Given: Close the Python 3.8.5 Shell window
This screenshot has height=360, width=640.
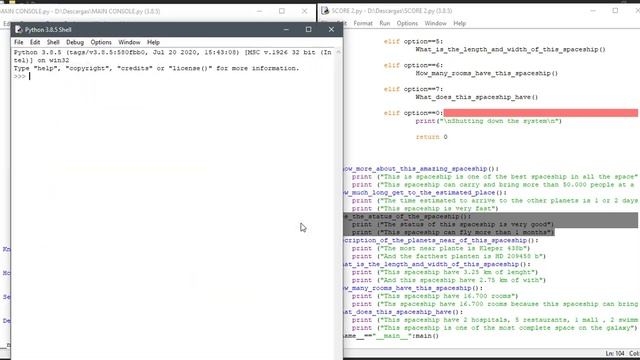Looking at the screenshot, I should click(x=331, y=29).
